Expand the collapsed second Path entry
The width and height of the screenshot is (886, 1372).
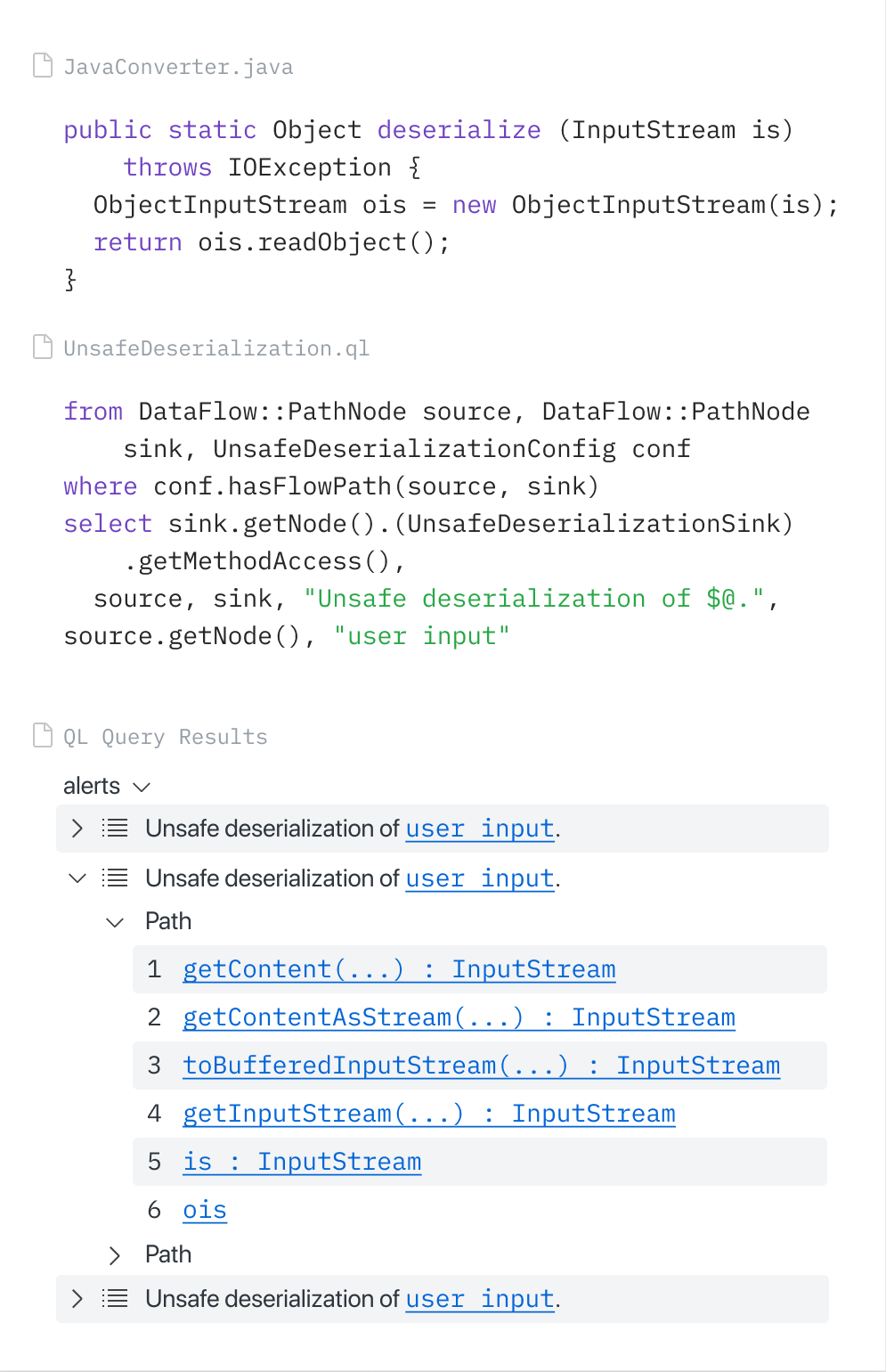(x=114, y=1254)
